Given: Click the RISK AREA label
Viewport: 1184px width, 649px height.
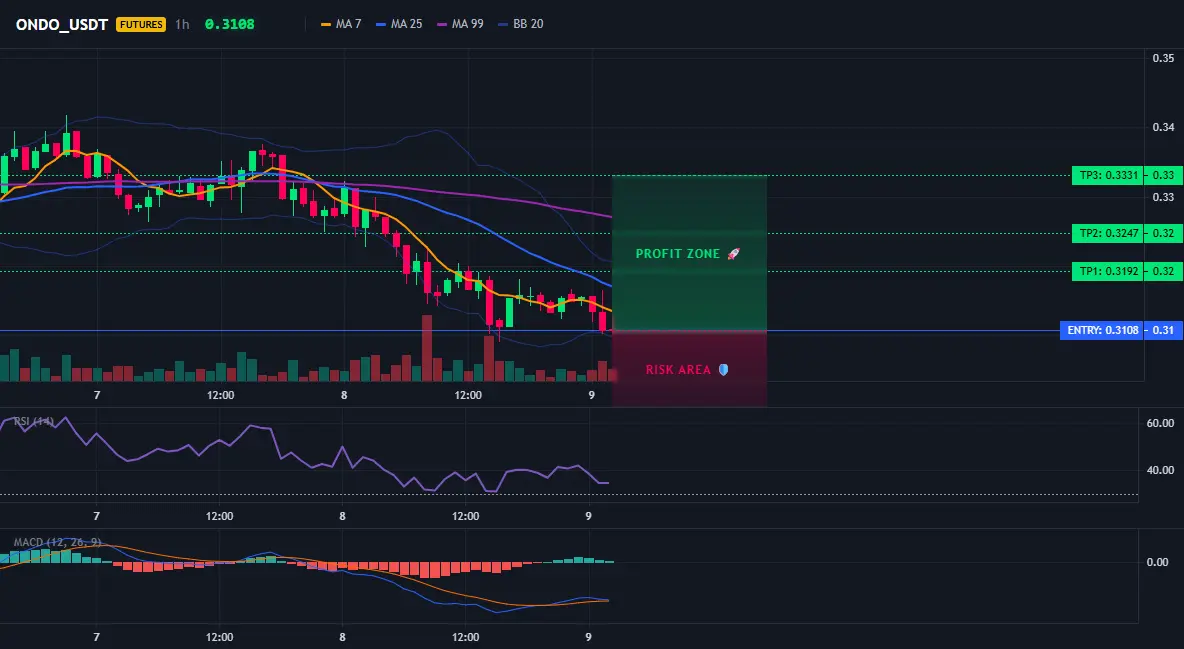Looking at the screenshot, I should coord(678,370).
